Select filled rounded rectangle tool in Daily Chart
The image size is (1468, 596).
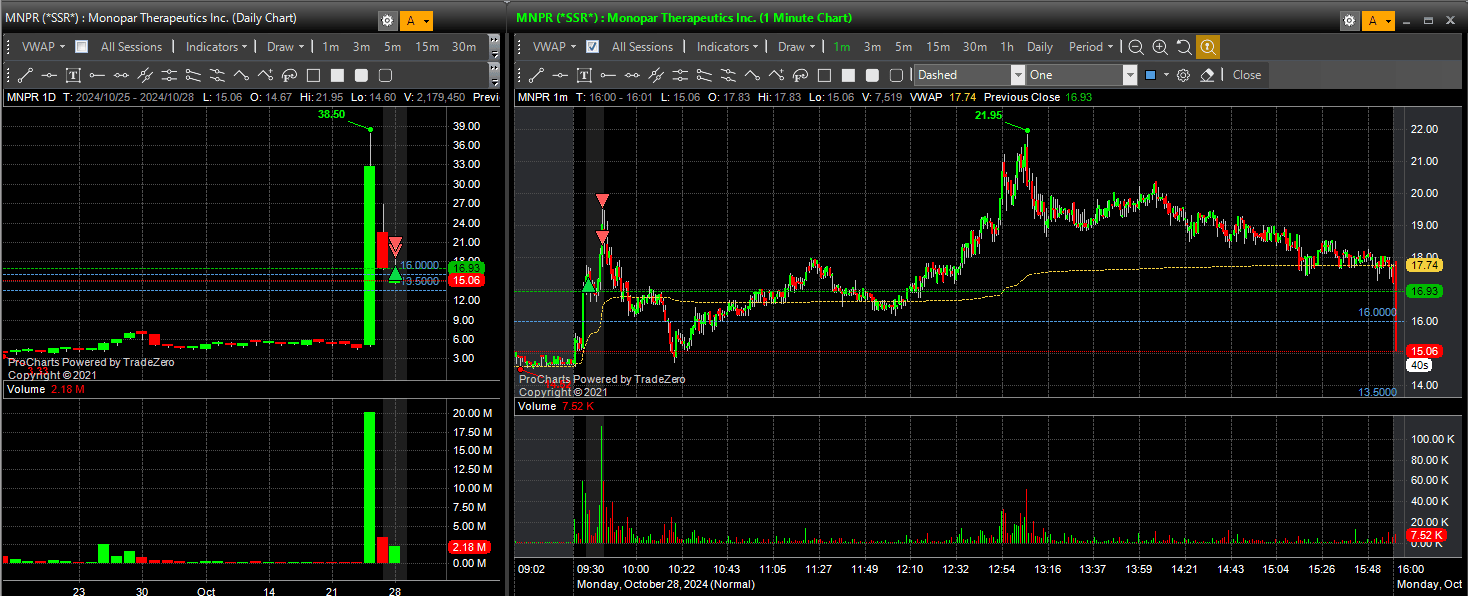pos(361,75)
